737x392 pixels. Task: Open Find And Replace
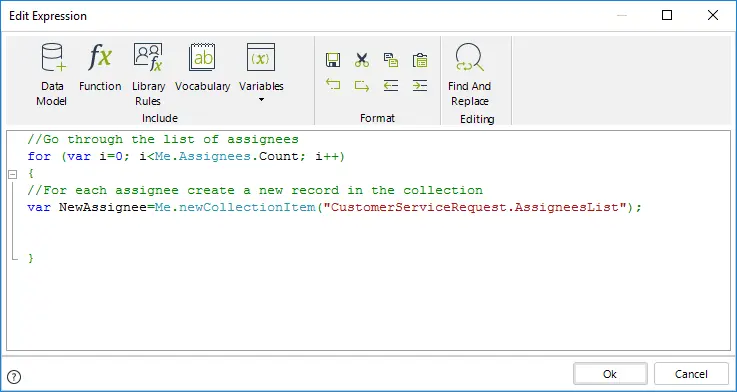469,74
